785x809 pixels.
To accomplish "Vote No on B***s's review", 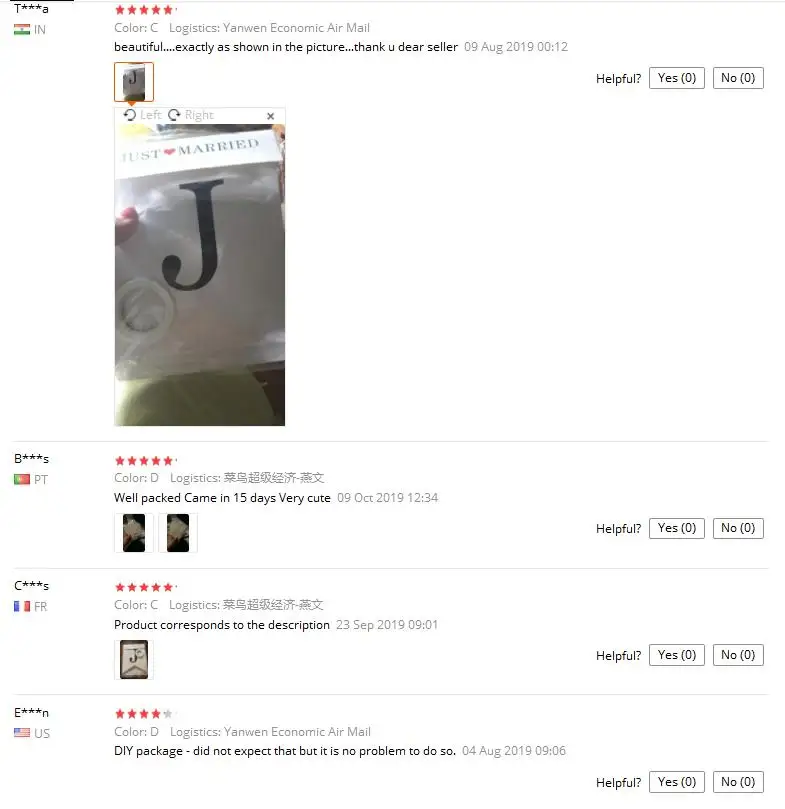I will (x=738, y=528).
